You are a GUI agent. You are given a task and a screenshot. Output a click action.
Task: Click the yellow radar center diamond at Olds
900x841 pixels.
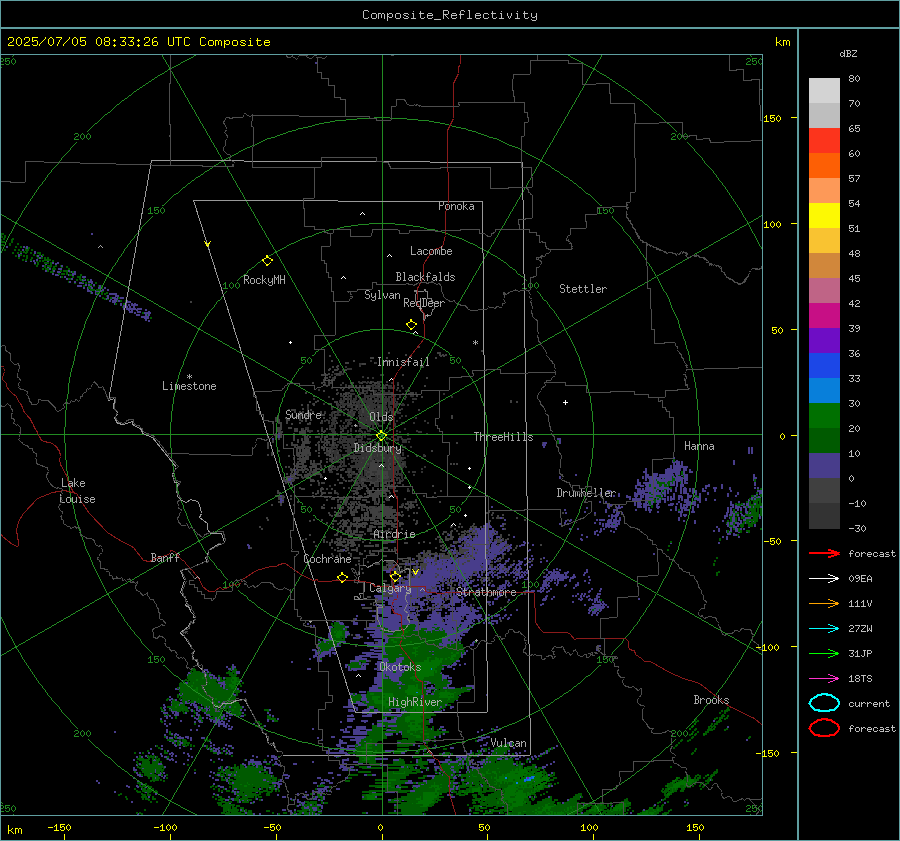(x=381, y=436)
